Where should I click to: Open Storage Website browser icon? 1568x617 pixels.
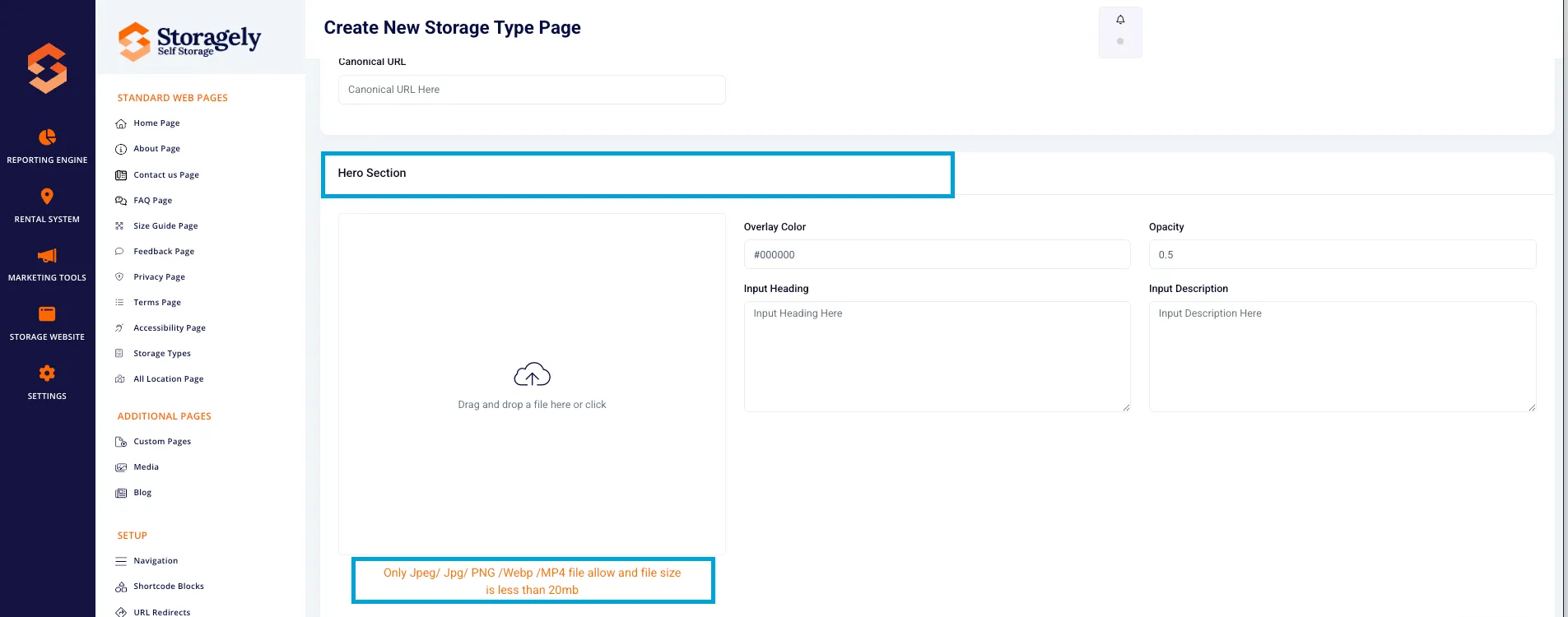coord(47,313)
